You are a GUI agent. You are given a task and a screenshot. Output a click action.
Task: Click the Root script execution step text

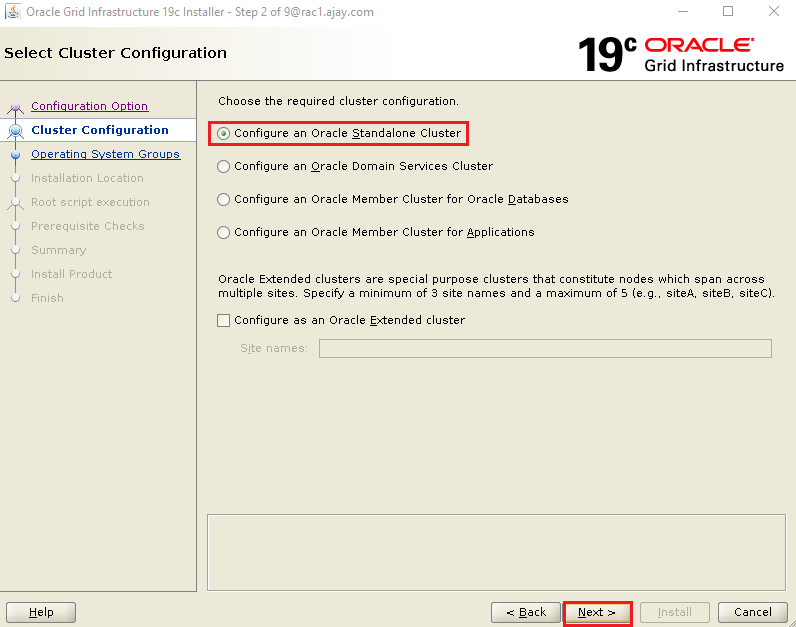point(90,202)
